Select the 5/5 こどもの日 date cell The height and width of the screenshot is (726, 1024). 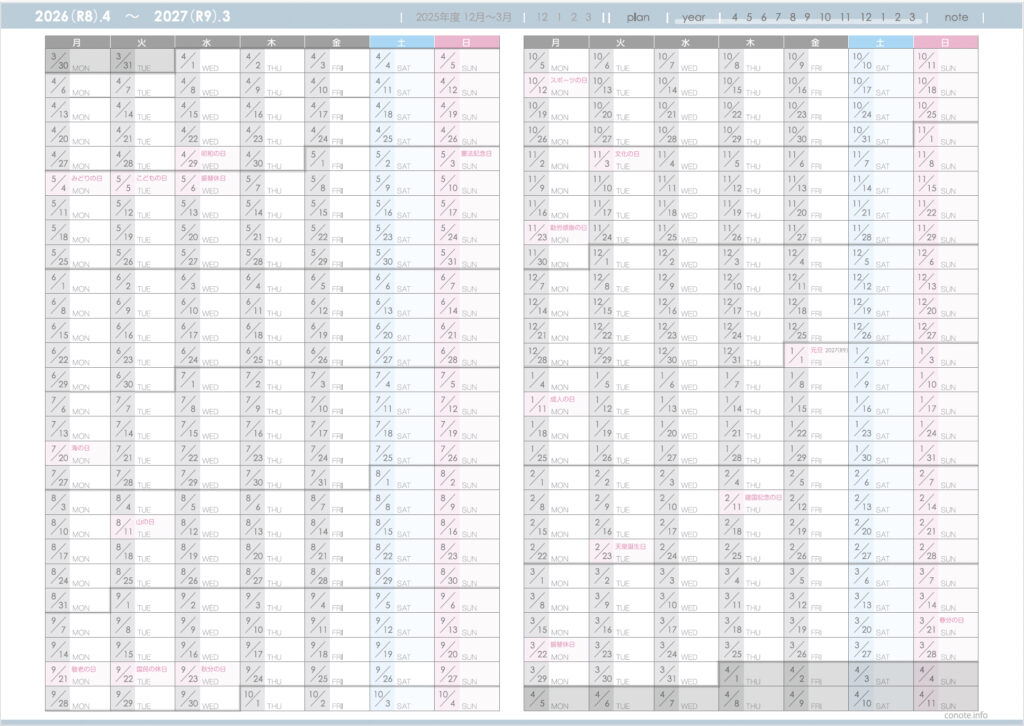tap(142, 183)
